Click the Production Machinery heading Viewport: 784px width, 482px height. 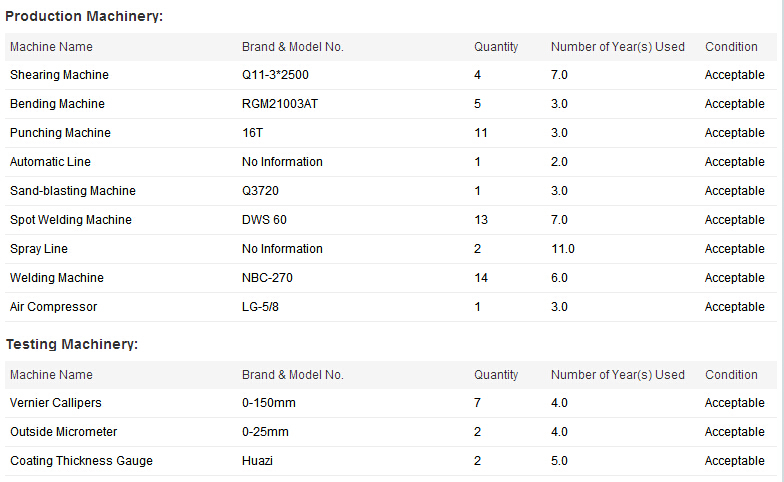pyautogui.click(x=84, y=16)
